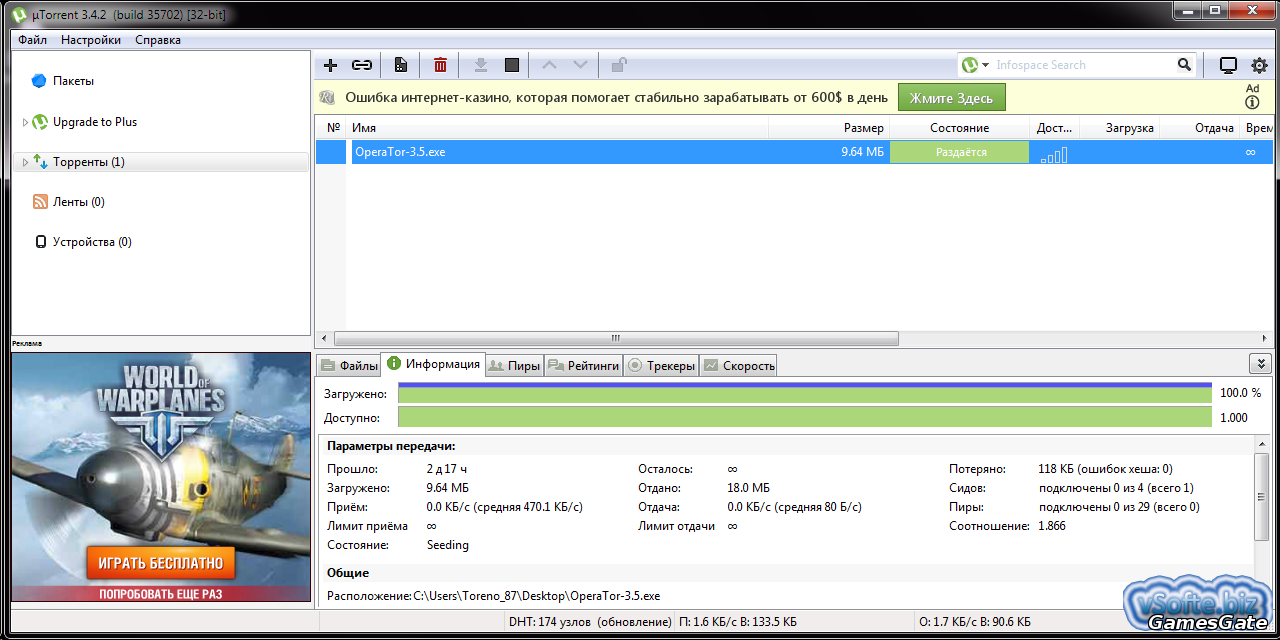
Task: Select Пакеты in the sidebar
Action: [x=73, y=81]
